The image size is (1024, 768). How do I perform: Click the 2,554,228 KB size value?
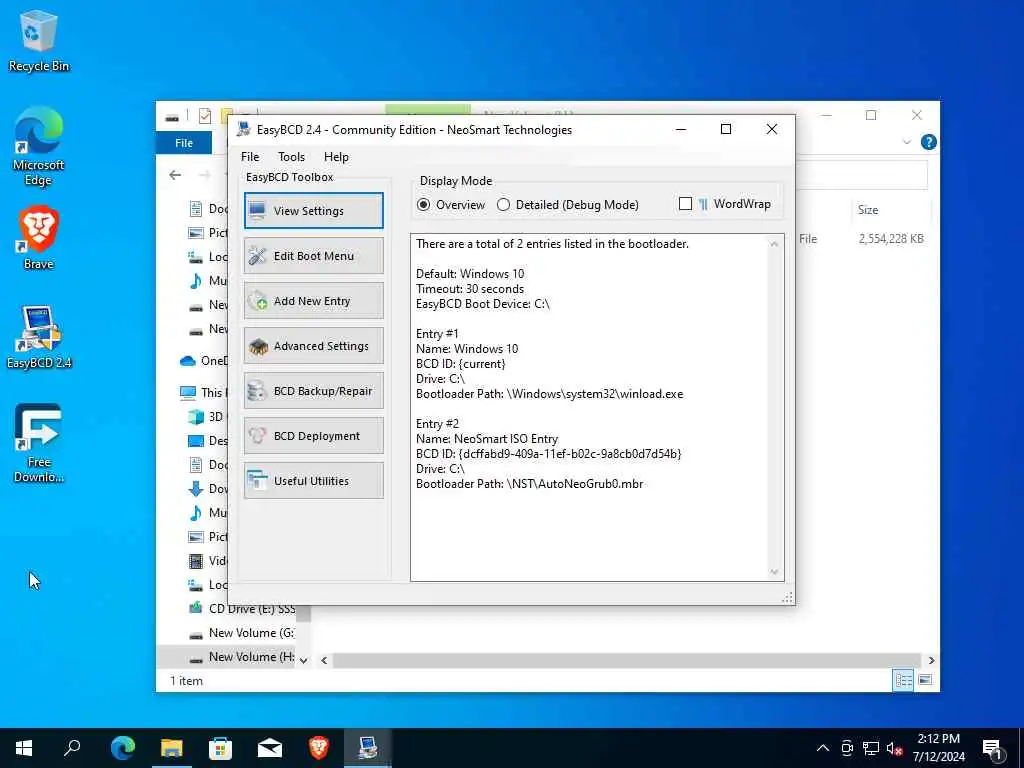pos(891,239)
